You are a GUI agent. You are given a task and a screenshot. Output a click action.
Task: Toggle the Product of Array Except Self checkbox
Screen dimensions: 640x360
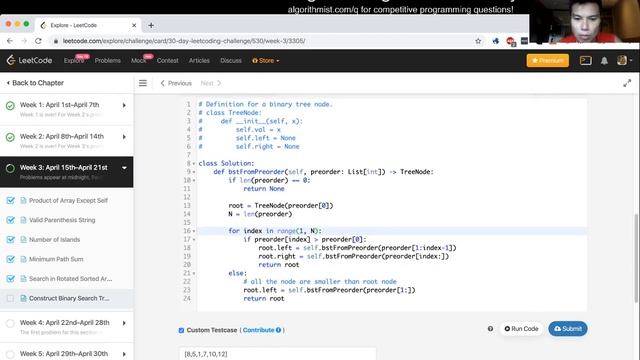11,200
